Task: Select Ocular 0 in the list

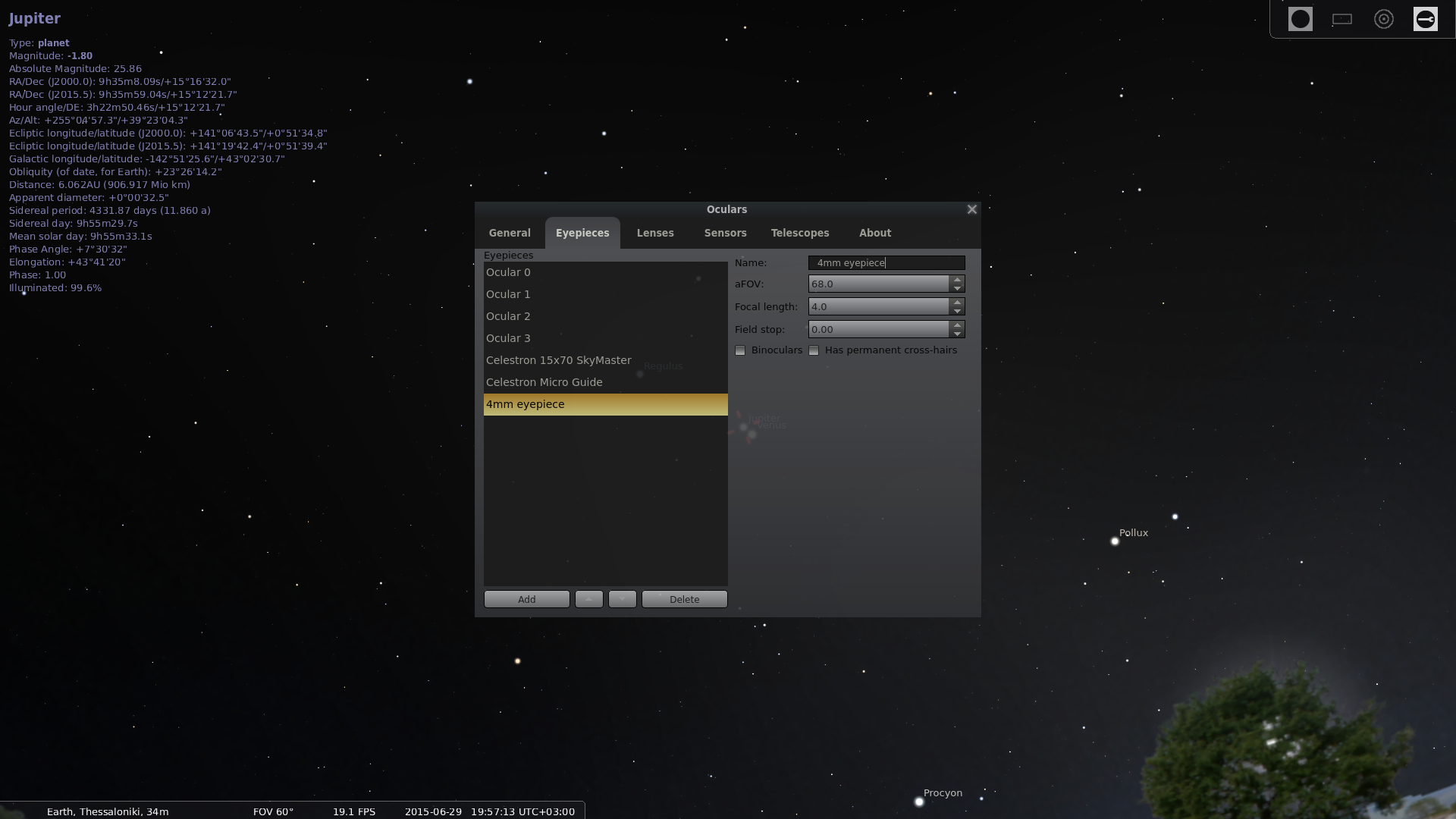Action: pos(605,272)
